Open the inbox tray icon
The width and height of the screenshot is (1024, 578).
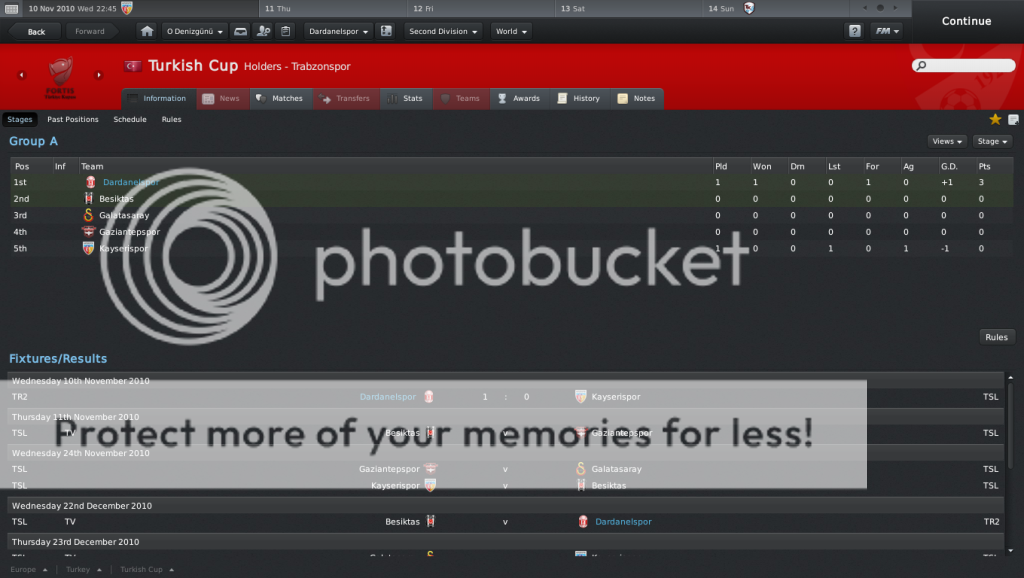click(240, 31)
